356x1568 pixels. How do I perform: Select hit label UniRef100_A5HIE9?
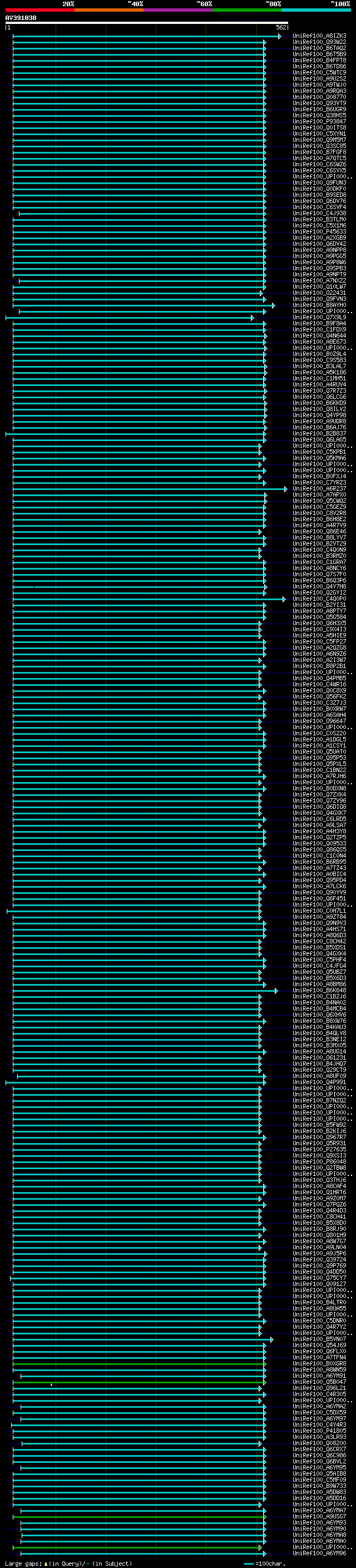[319, 635]
